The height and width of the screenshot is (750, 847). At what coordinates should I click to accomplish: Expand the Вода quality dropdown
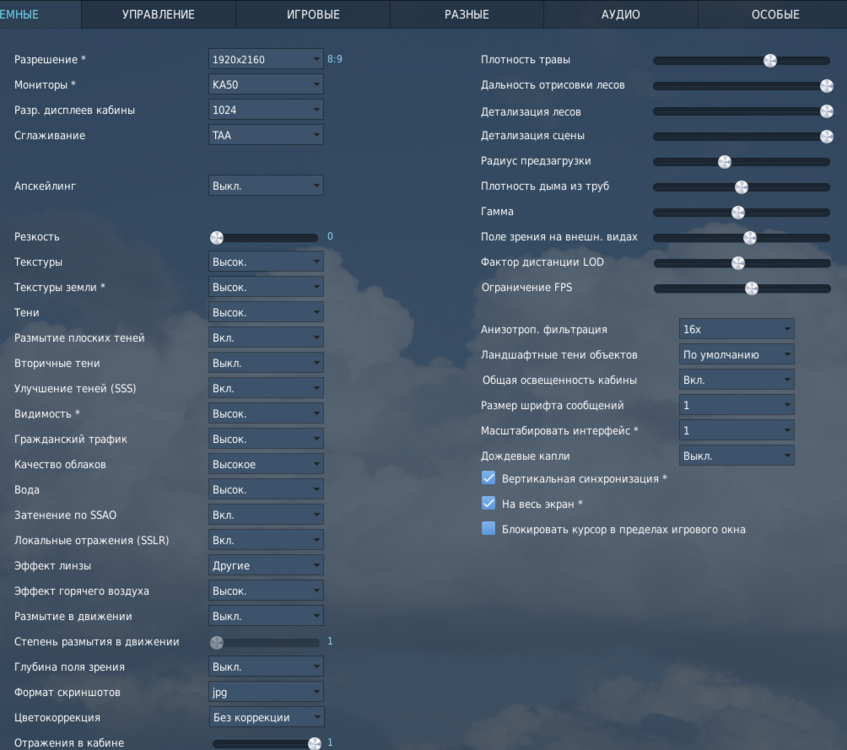[x=266, y=490]
